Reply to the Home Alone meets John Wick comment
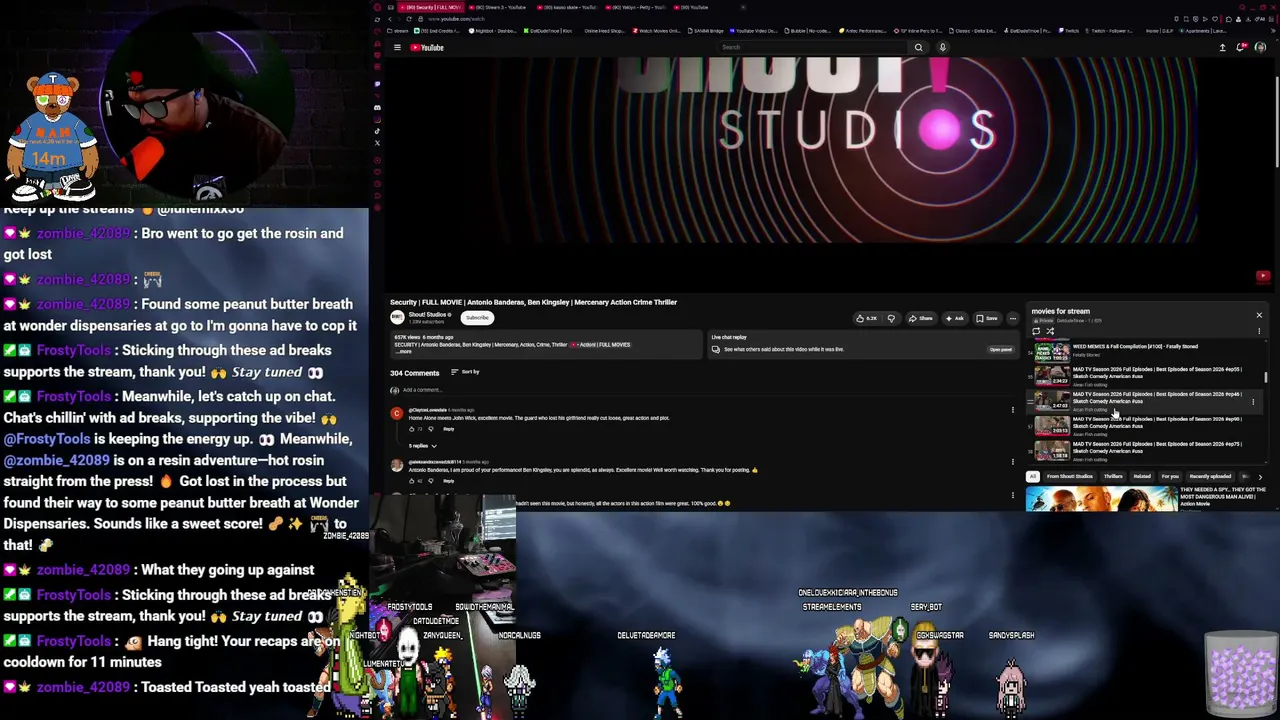1280x720 pixels. 449,429
